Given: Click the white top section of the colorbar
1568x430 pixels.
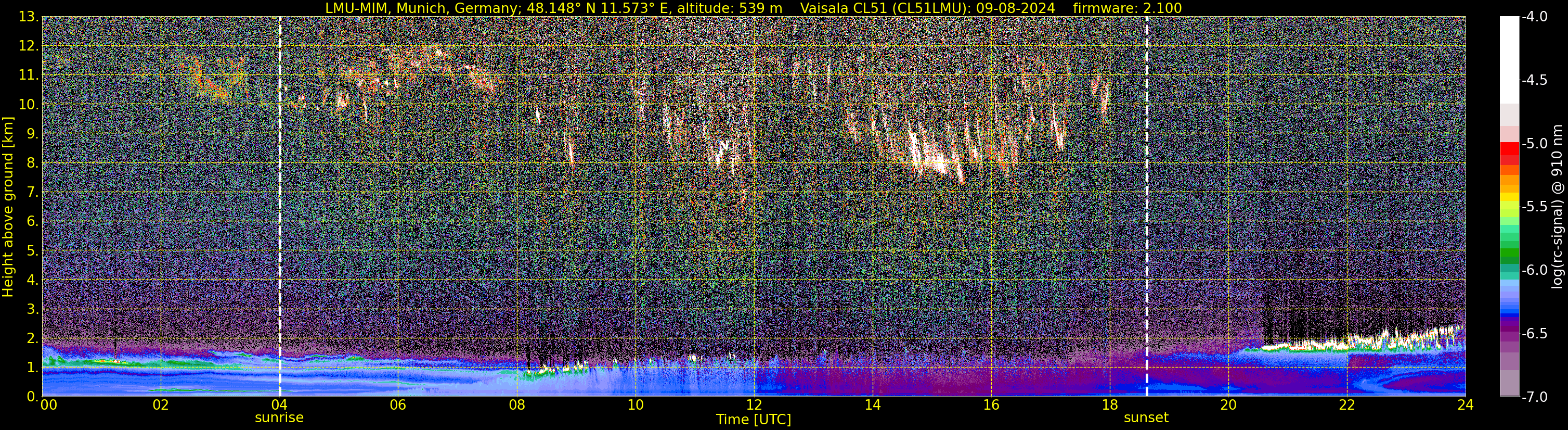Looking at the screenshot, I should (1510, 60).
